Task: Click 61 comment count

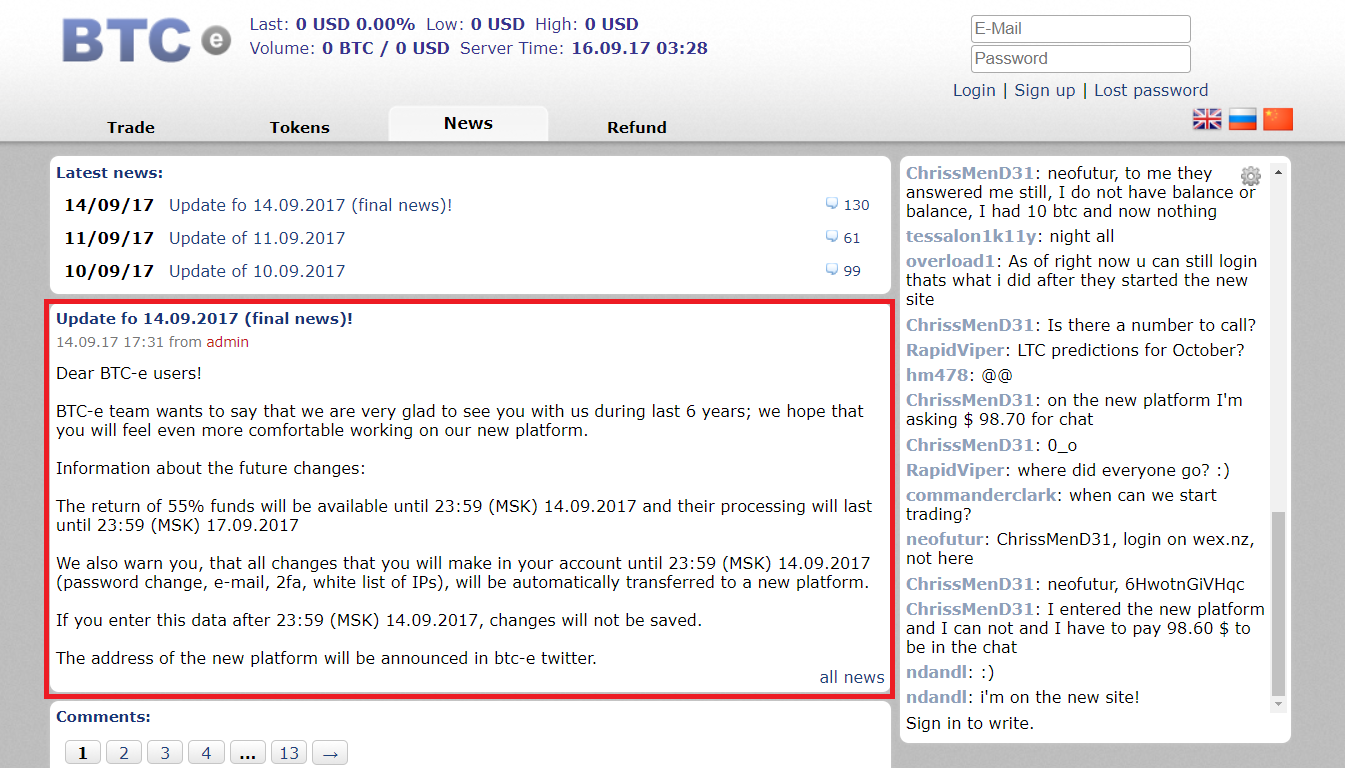Action: [852, 238]
